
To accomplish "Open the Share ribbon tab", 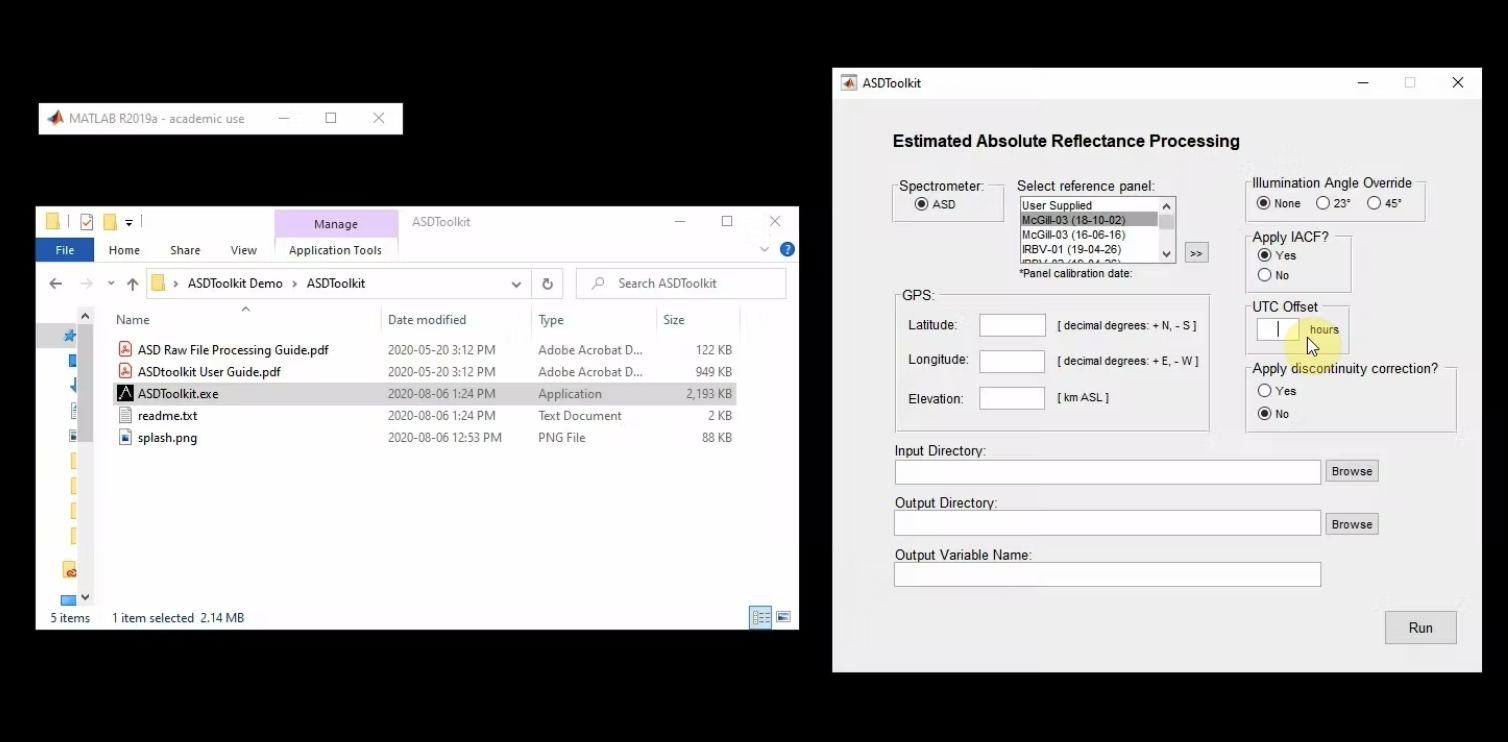I will pyautogui.click(x=185, y=250).
